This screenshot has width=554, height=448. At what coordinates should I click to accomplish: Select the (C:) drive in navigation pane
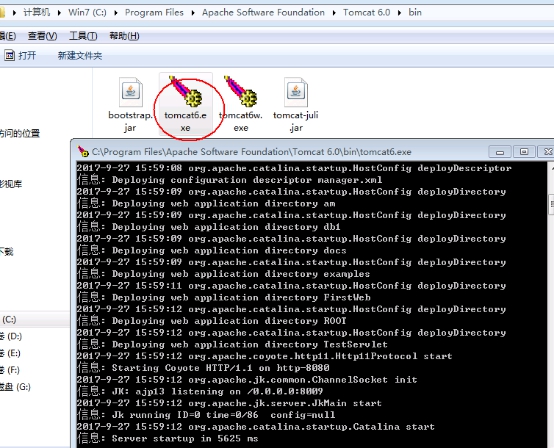coord(8,319)
